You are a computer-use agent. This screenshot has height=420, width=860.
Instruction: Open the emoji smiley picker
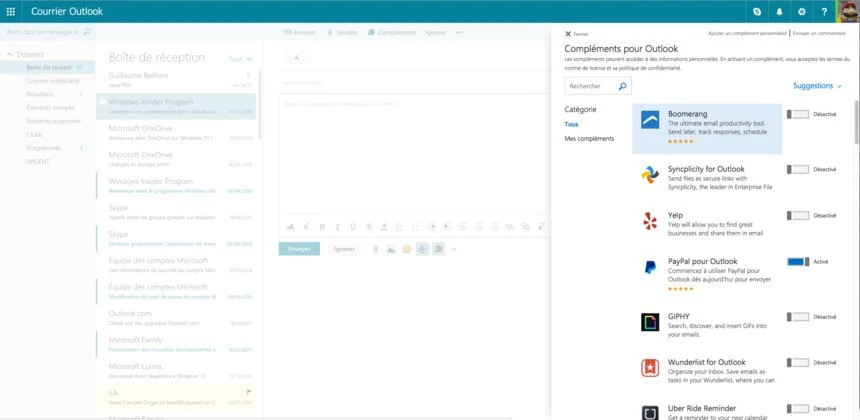[406, 249]
